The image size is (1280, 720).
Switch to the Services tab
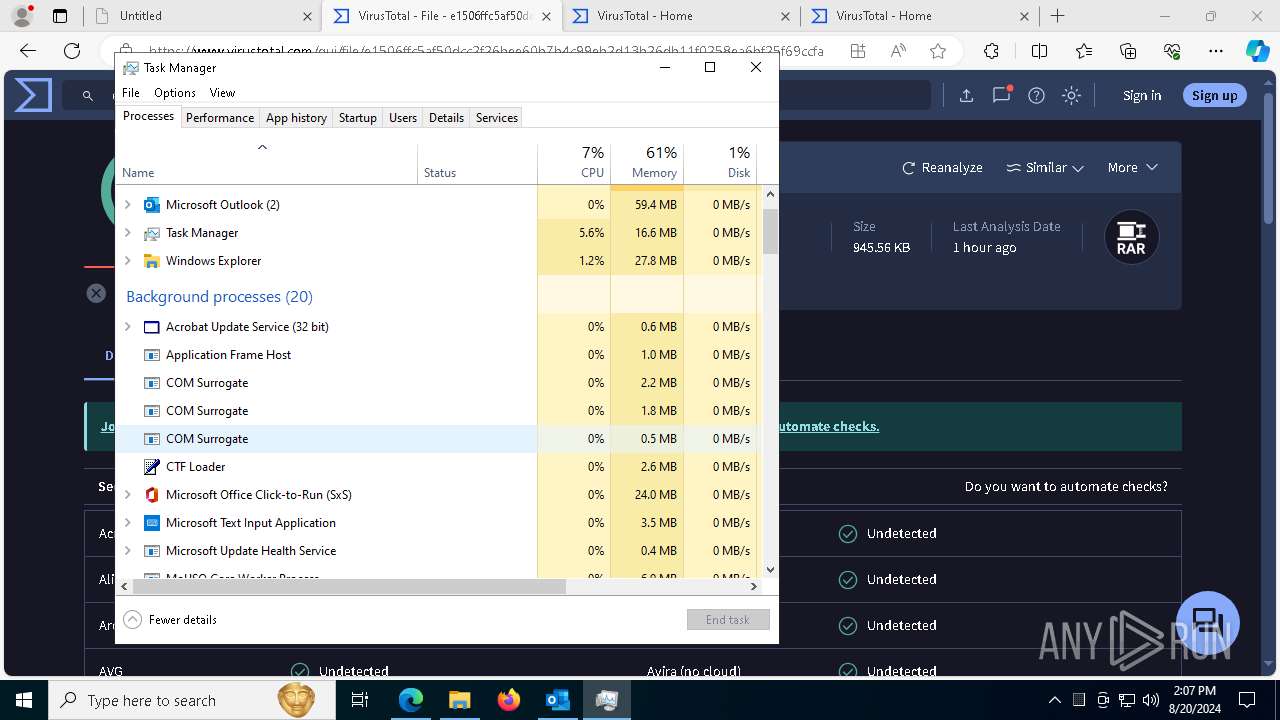point(497,118)
